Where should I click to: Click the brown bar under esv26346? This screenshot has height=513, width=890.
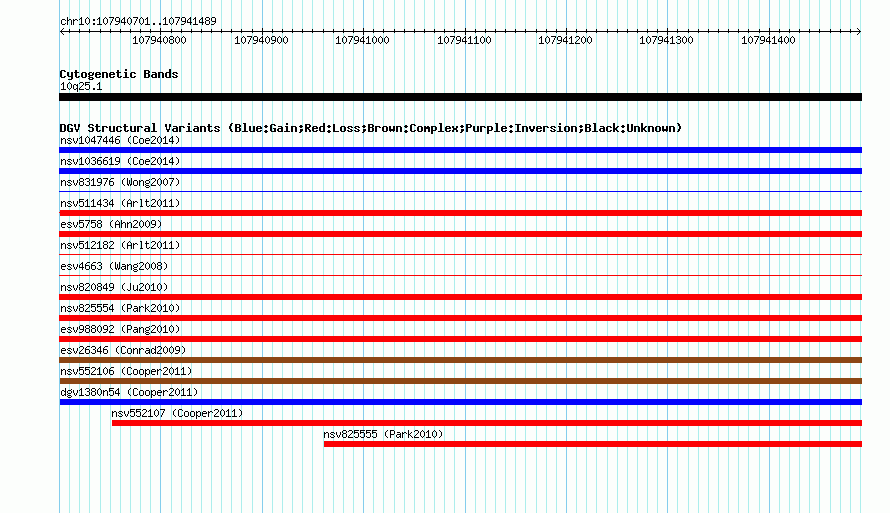pyautogui.click(x=460, y=360)
